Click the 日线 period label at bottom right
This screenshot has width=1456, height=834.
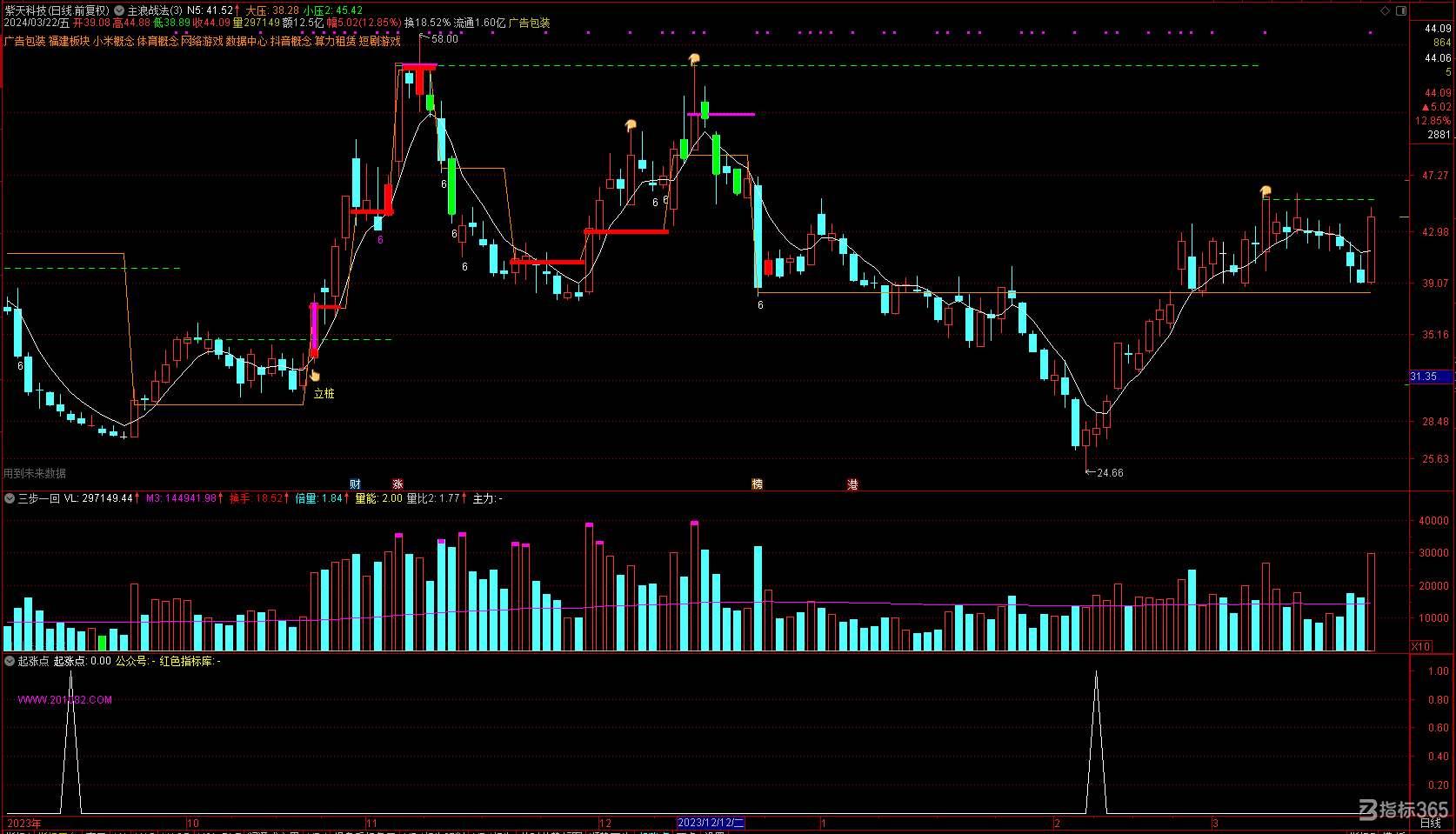point(1431,823)
